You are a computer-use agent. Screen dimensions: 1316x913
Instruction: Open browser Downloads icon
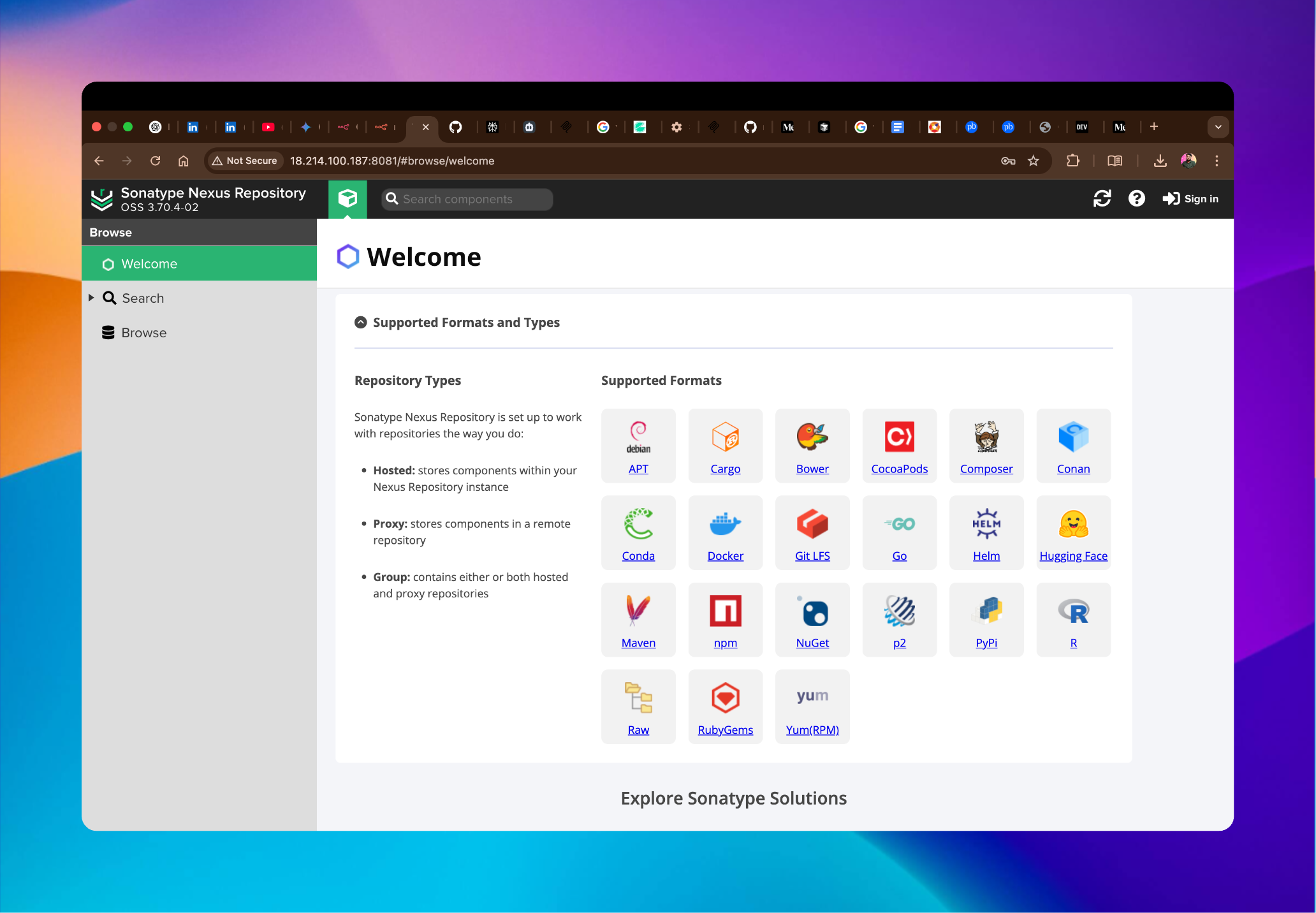pos(1160,161)
